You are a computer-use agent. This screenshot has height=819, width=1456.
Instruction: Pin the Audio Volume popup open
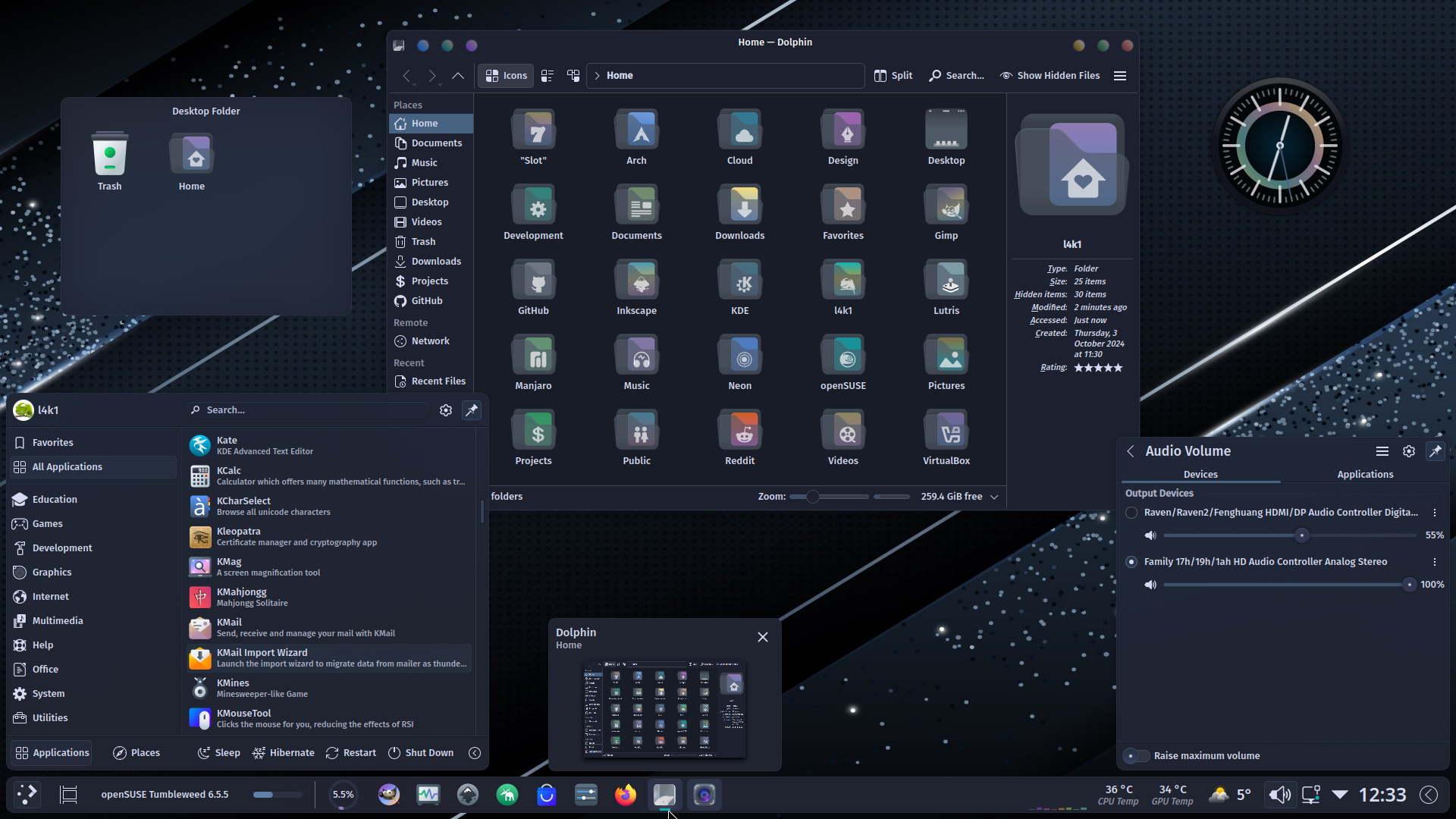pyautogui.click(x=1436, y=451)
